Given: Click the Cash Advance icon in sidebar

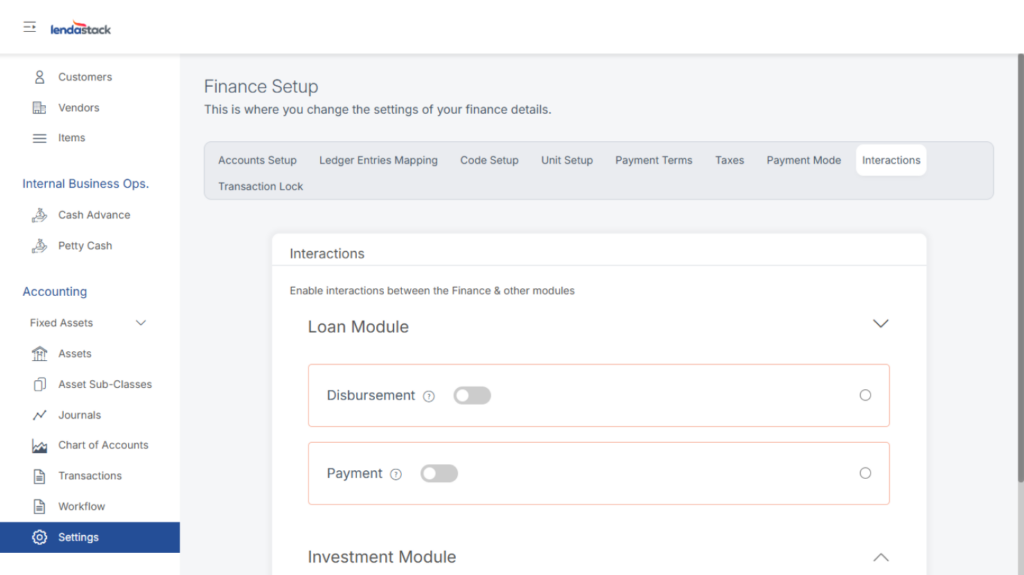Looking at the screenshot, I should [x=40, y=215].
